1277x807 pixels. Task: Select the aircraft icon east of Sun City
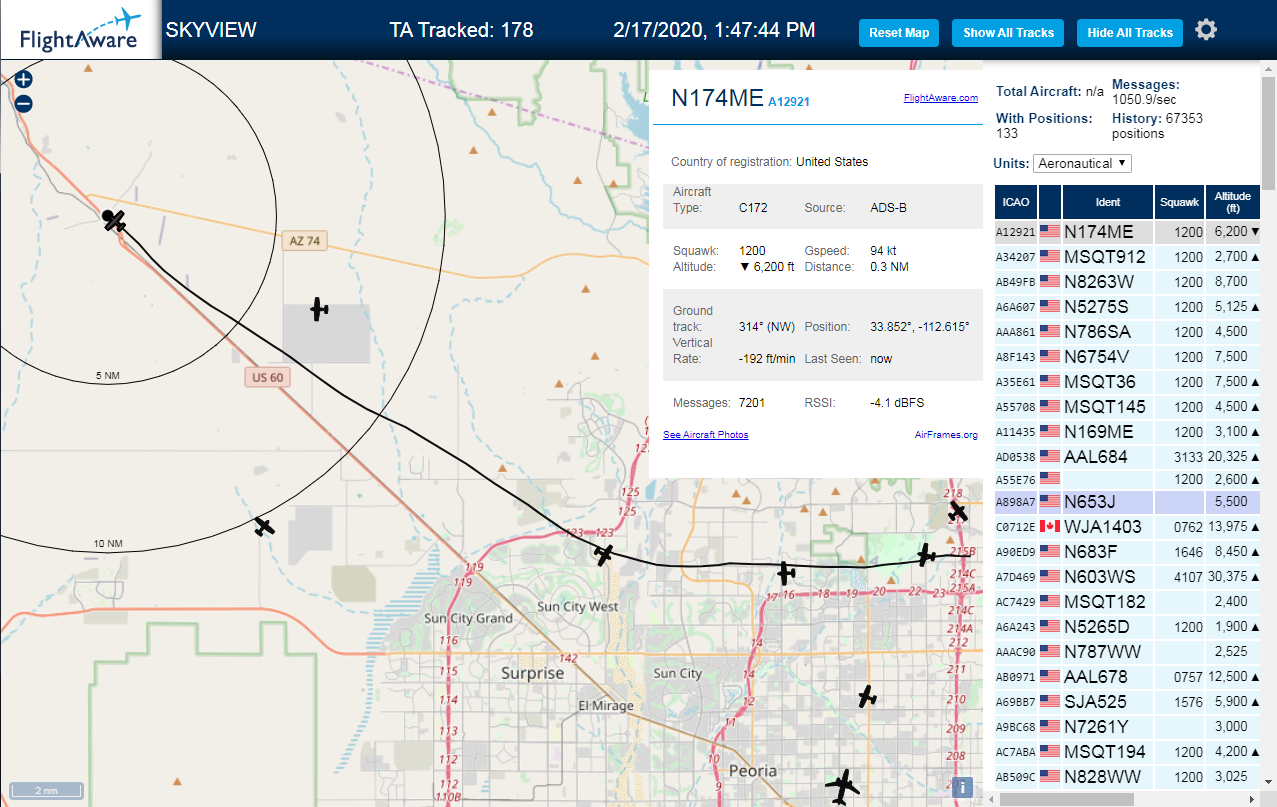[x=867, y=696]
